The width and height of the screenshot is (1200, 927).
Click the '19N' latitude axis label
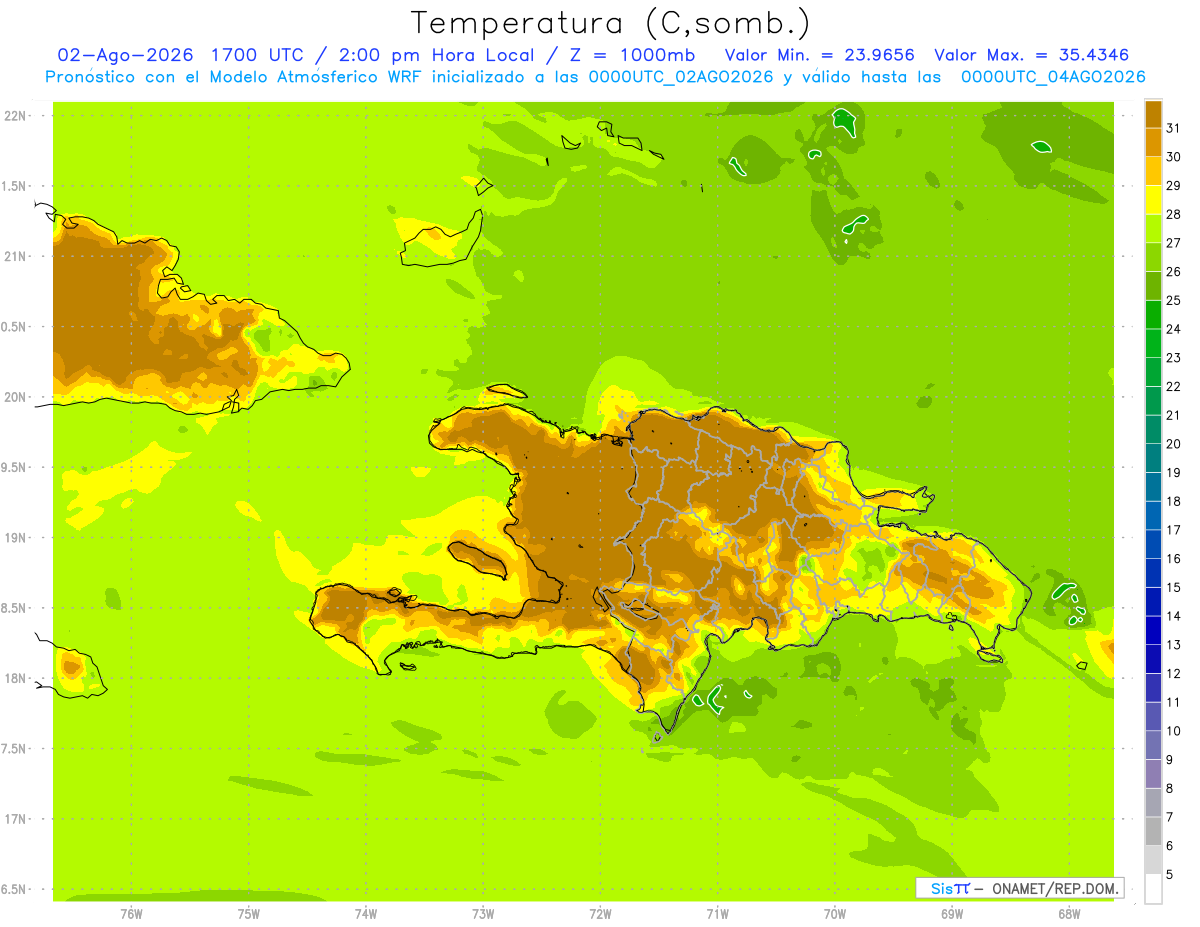pos(15,538)
